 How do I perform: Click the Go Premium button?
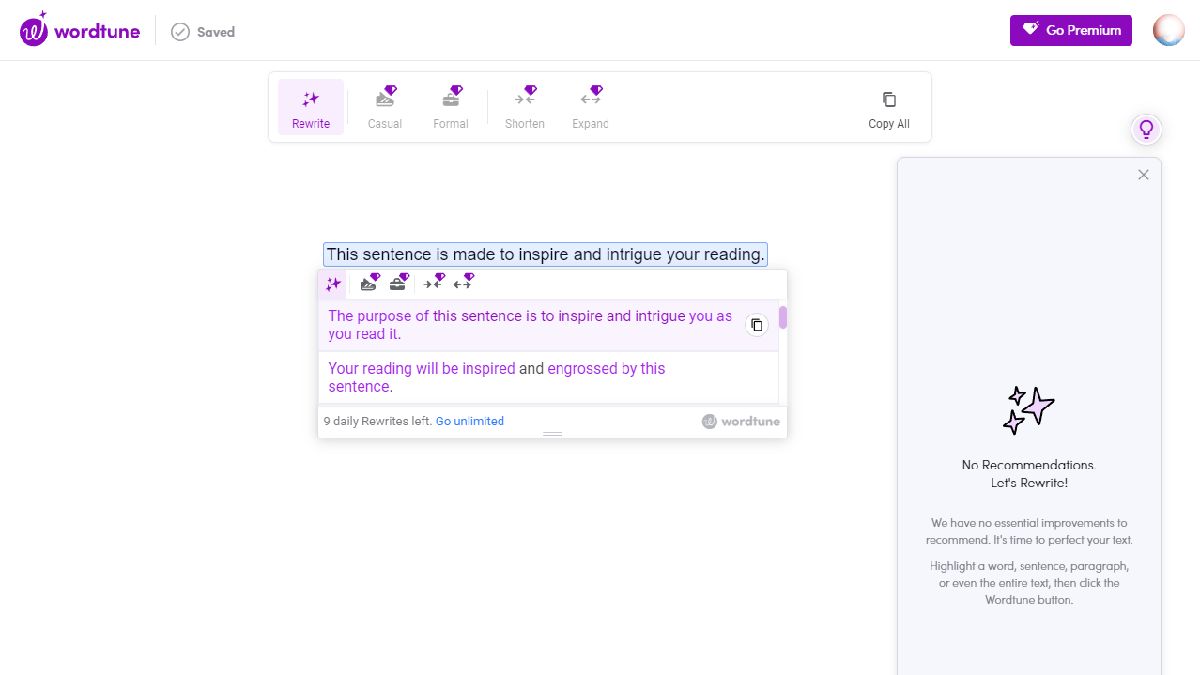coord(1070,31)
